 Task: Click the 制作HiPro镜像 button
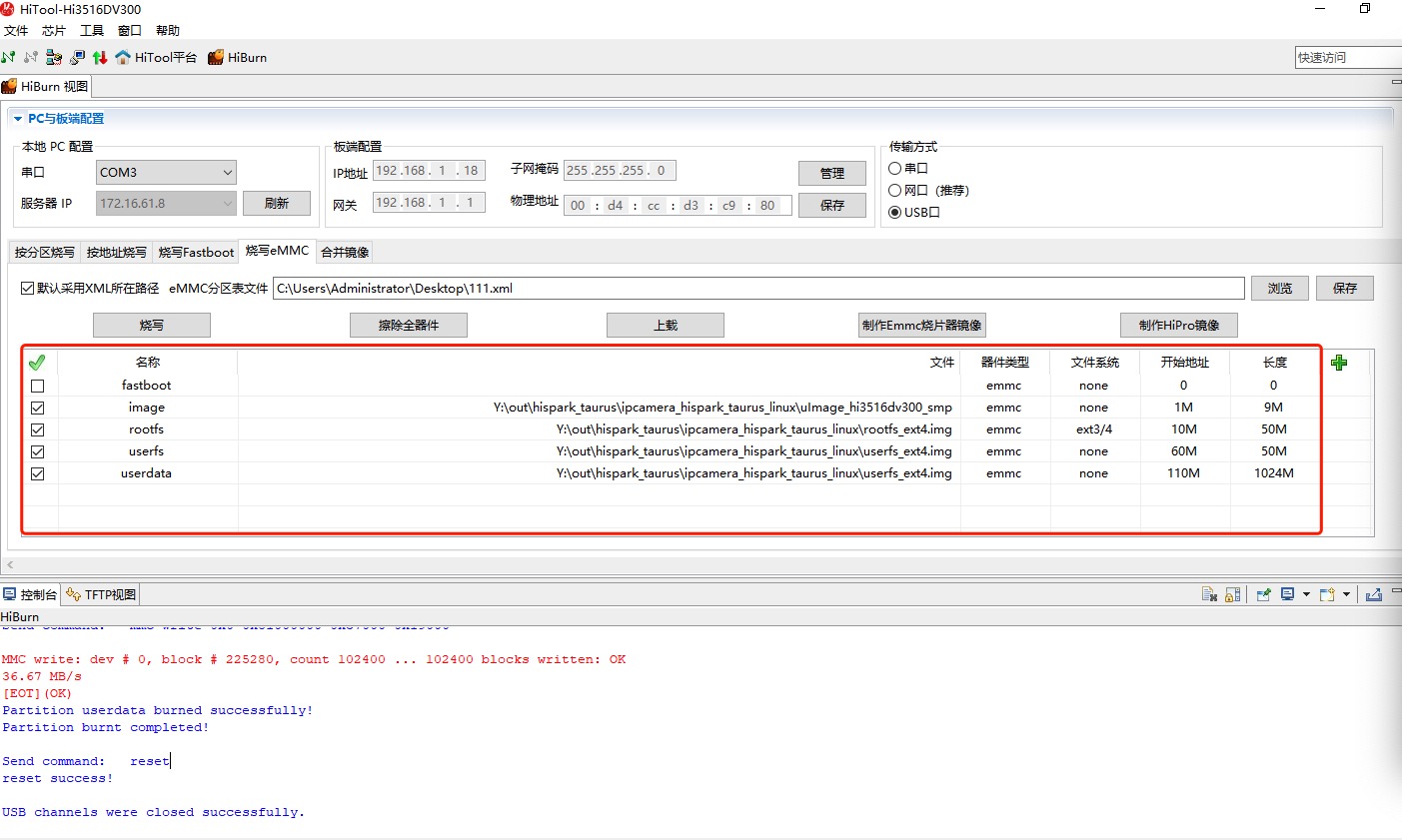1179,325
